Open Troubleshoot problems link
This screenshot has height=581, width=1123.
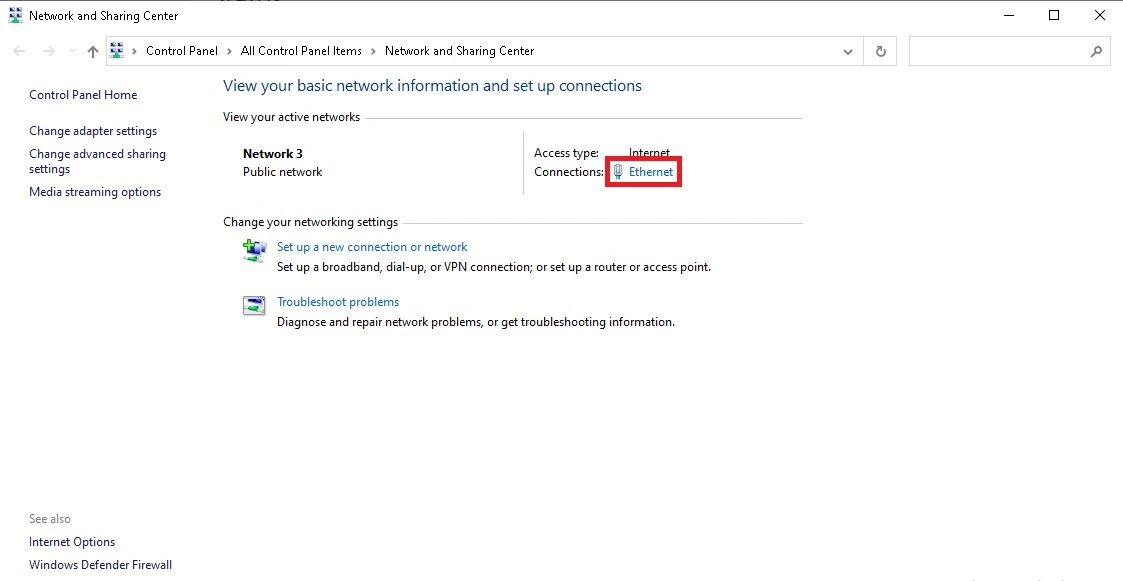[338, 302]
